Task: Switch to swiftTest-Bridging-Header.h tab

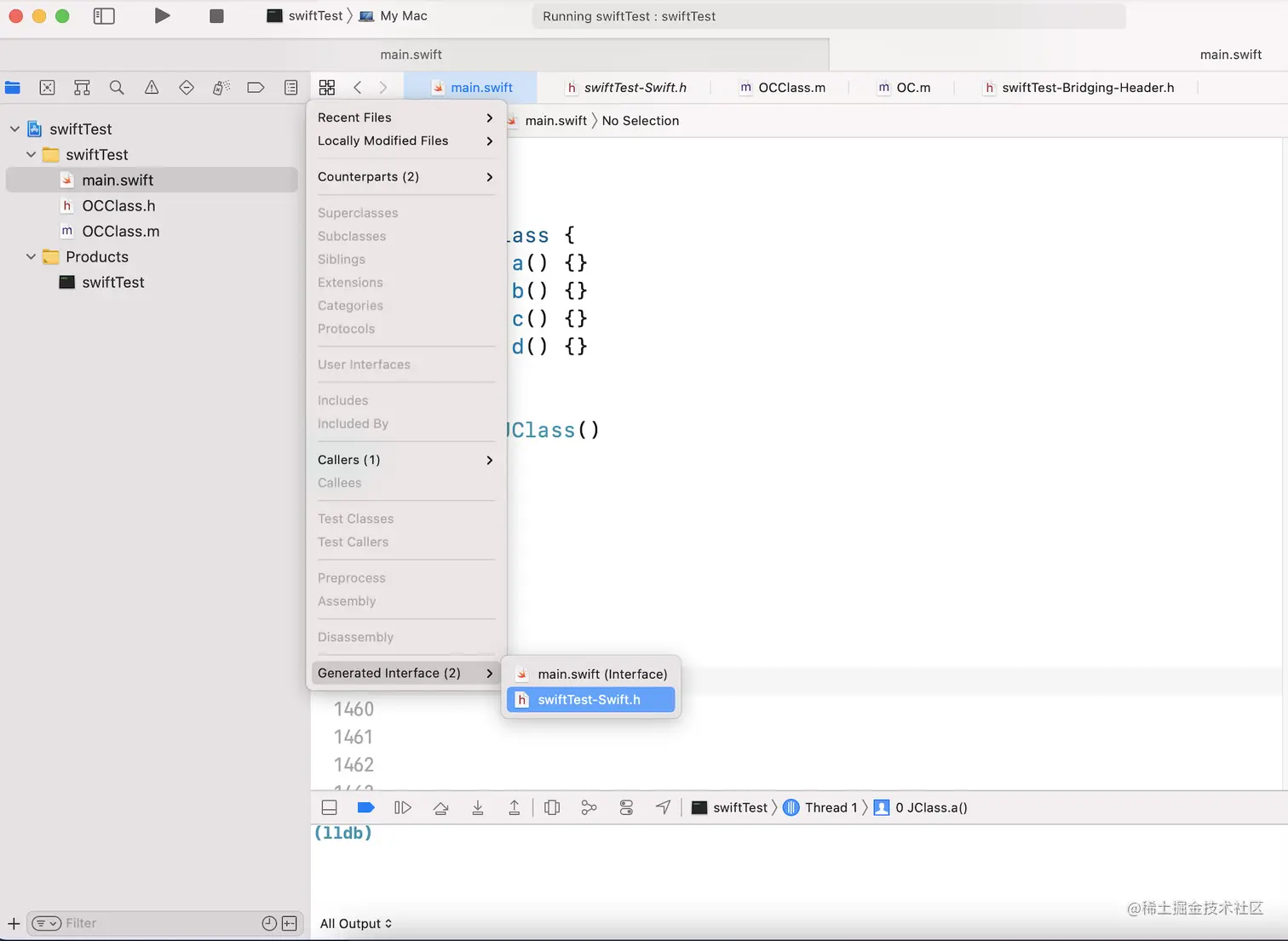Action: pyautogui.click(x=1078, y=87)
